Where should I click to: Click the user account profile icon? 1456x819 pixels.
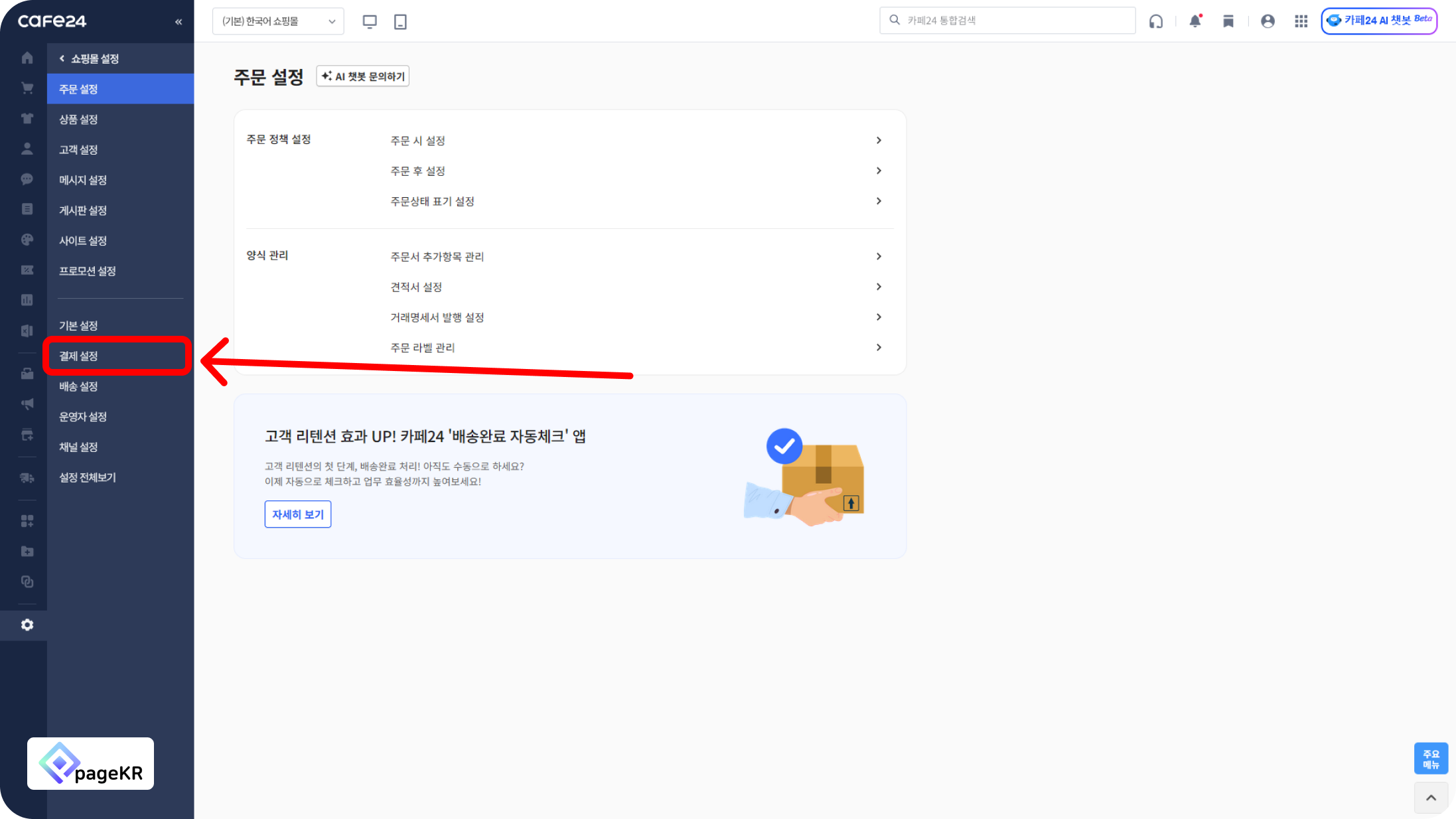pos(1268,21)
